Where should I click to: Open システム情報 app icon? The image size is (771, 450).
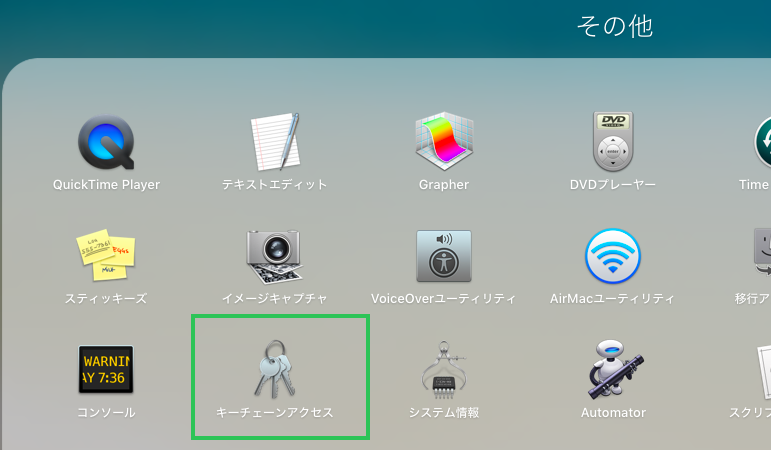coord(444,370)
